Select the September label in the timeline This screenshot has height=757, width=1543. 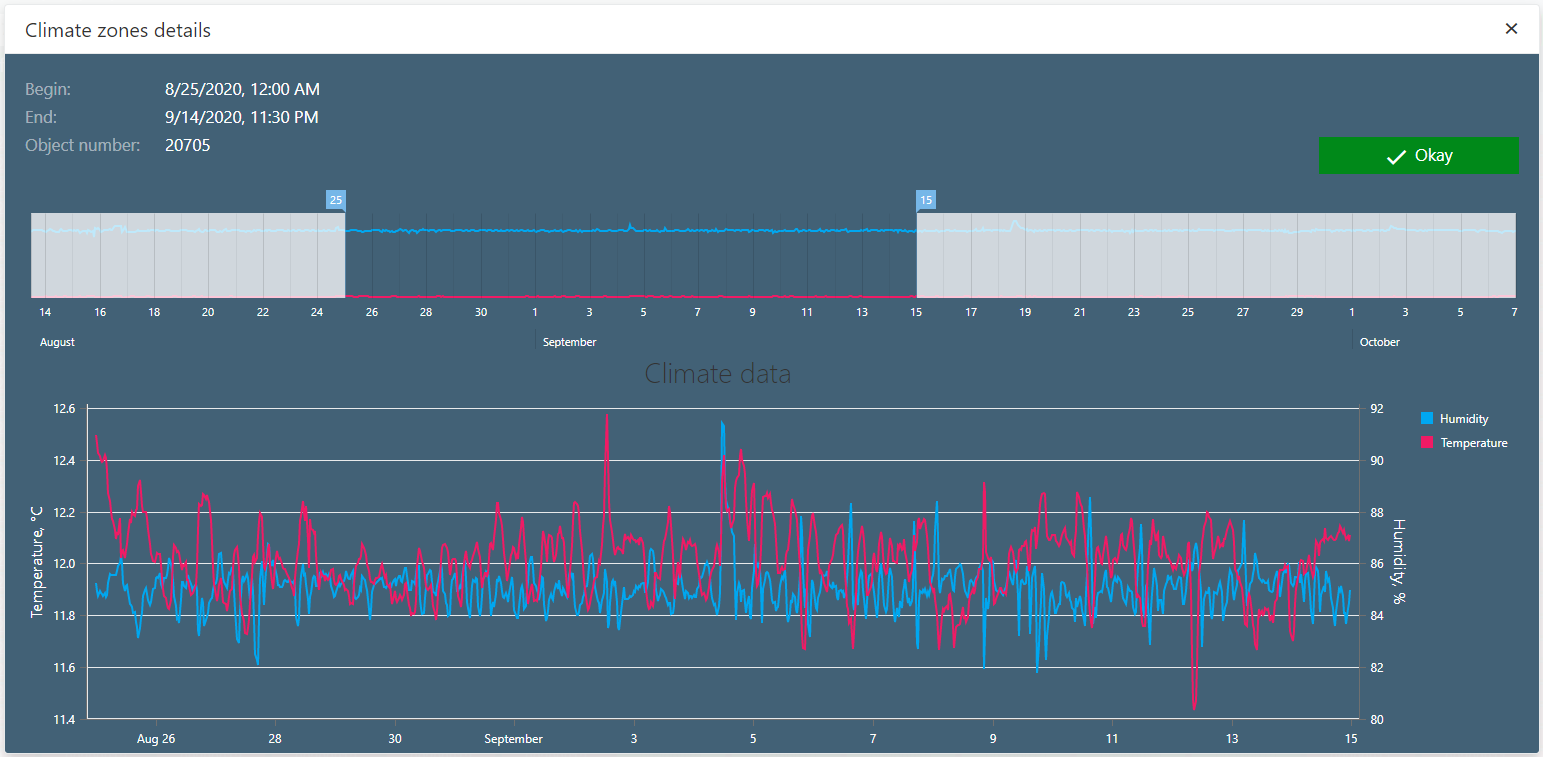coord(568,341)
